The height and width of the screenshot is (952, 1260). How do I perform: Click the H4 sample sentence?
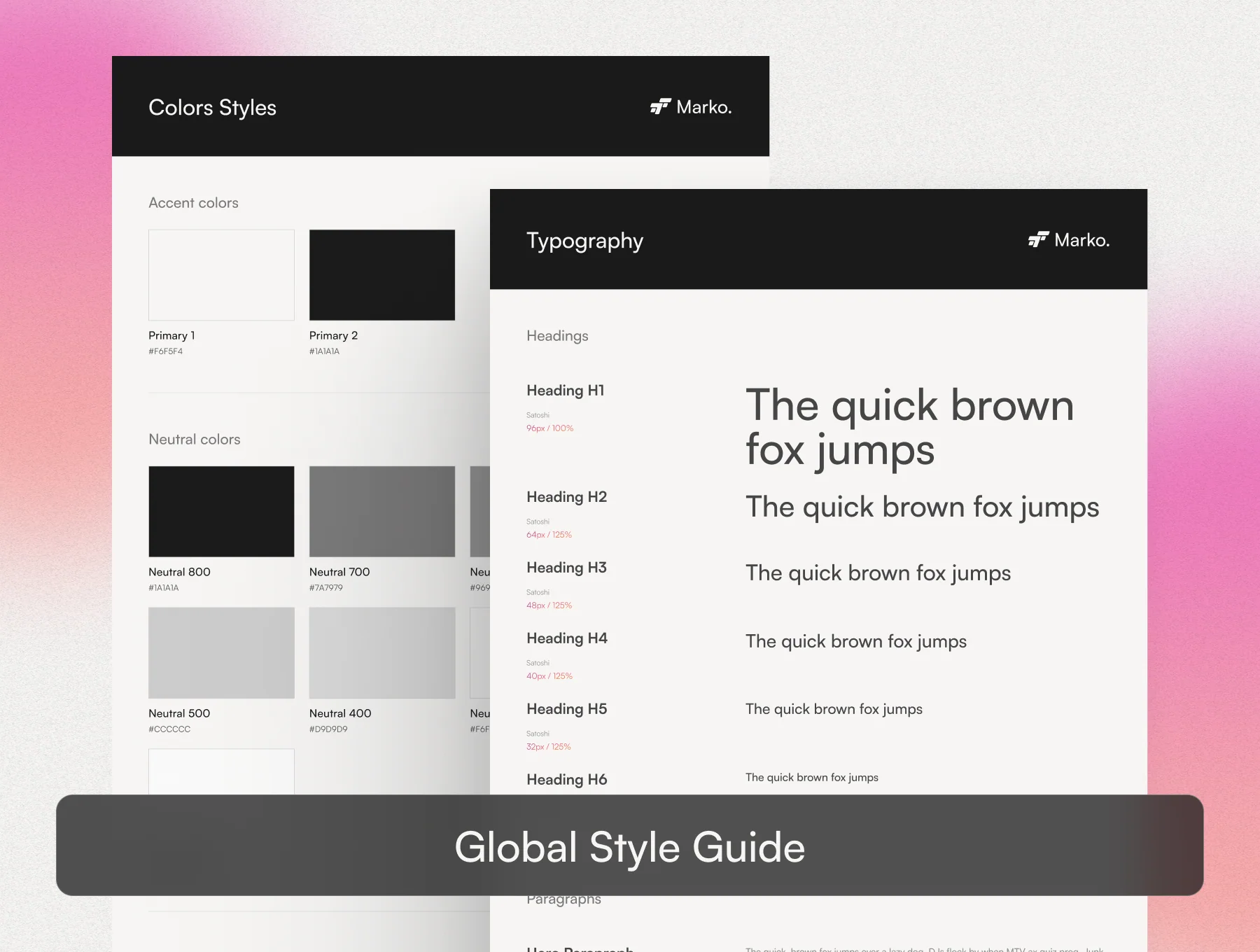855,642
